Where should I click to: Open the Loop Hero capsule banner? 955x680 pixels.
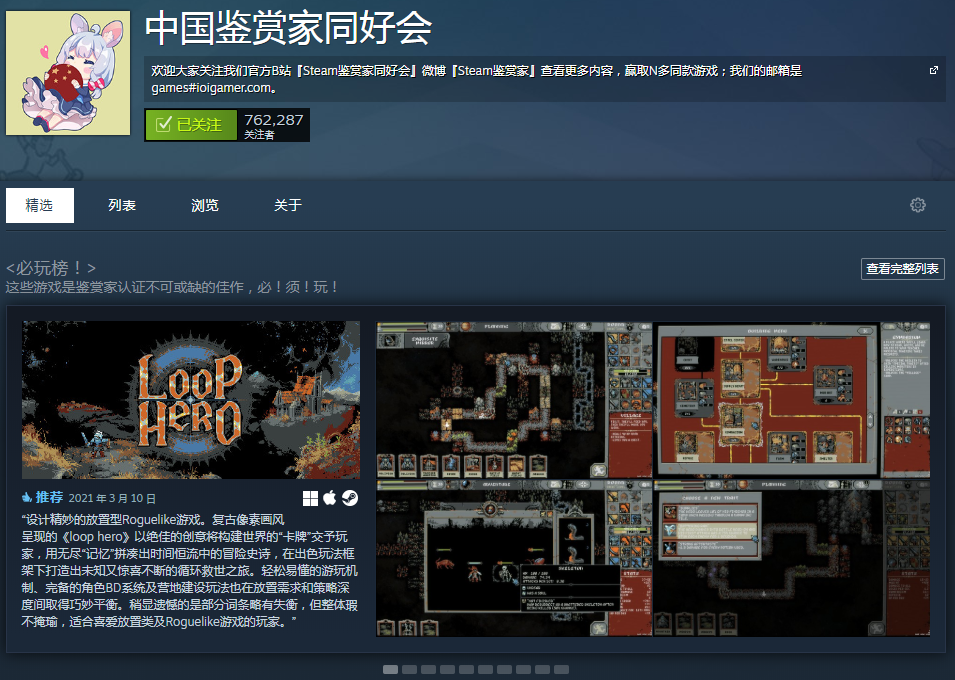(x=191, y=400)
